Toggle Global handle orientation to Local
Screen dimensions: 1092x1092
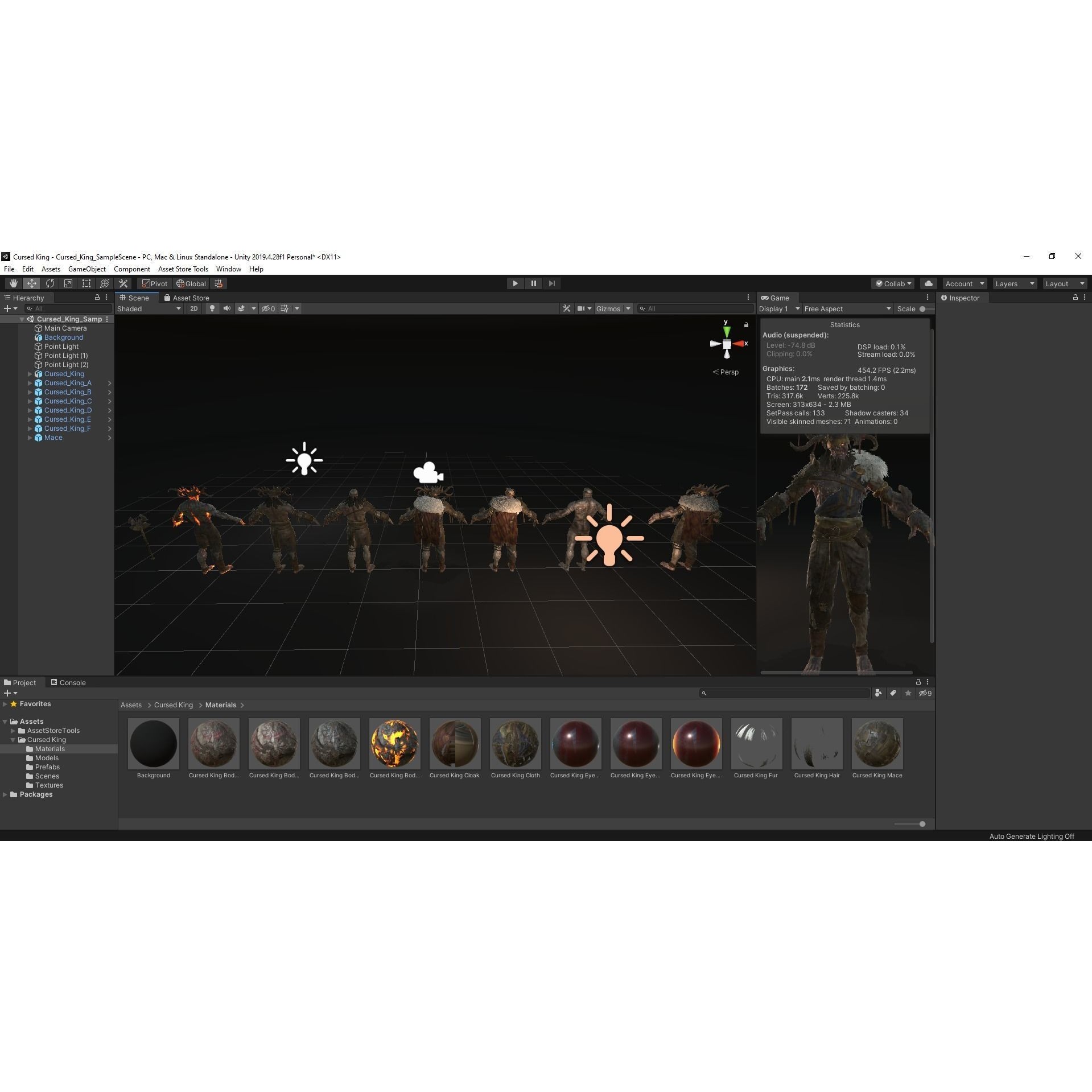coord(191,283)
